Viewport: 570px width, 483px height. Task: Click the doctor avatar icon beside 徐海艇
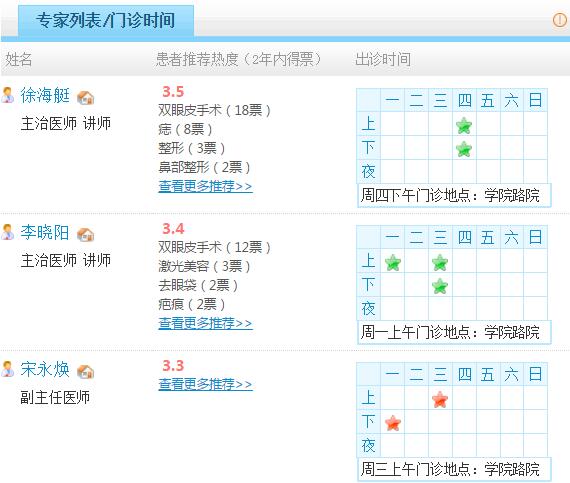7,95
